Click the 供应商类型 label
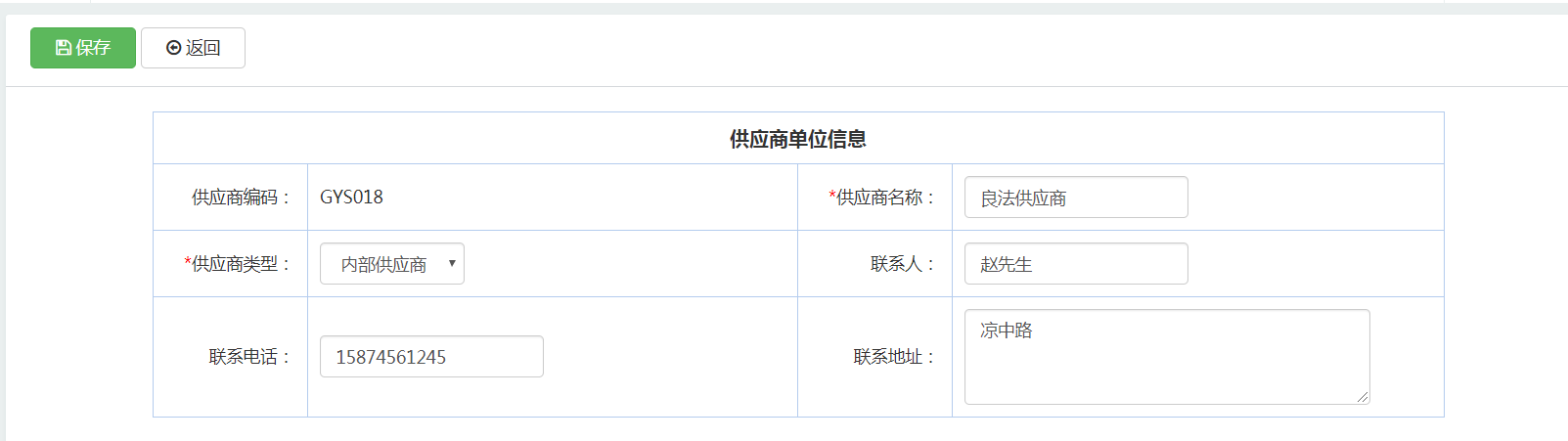 pos(239,264)
